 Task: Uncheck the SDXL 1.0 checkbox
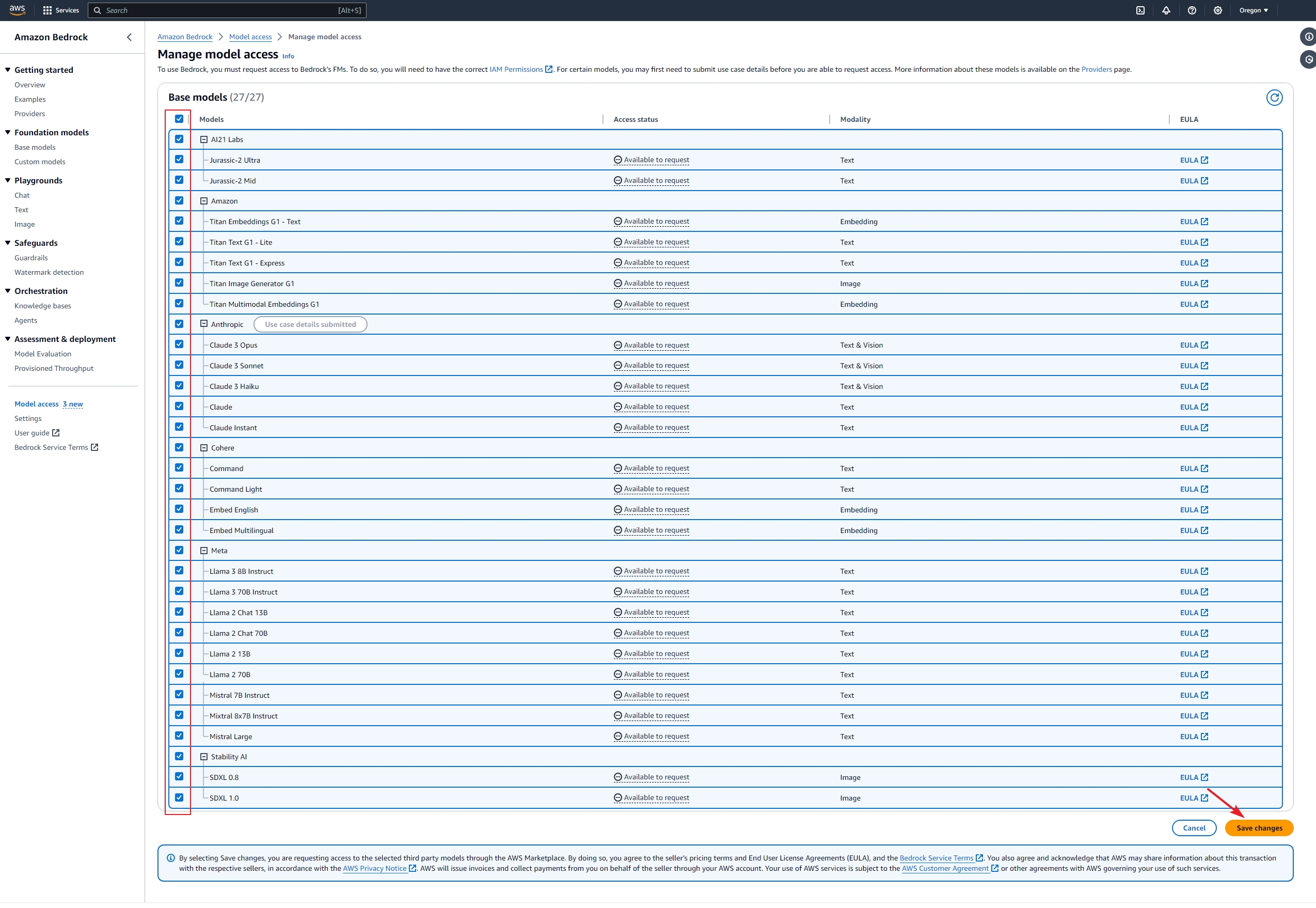pyautogui.click(x=179, y=797)
